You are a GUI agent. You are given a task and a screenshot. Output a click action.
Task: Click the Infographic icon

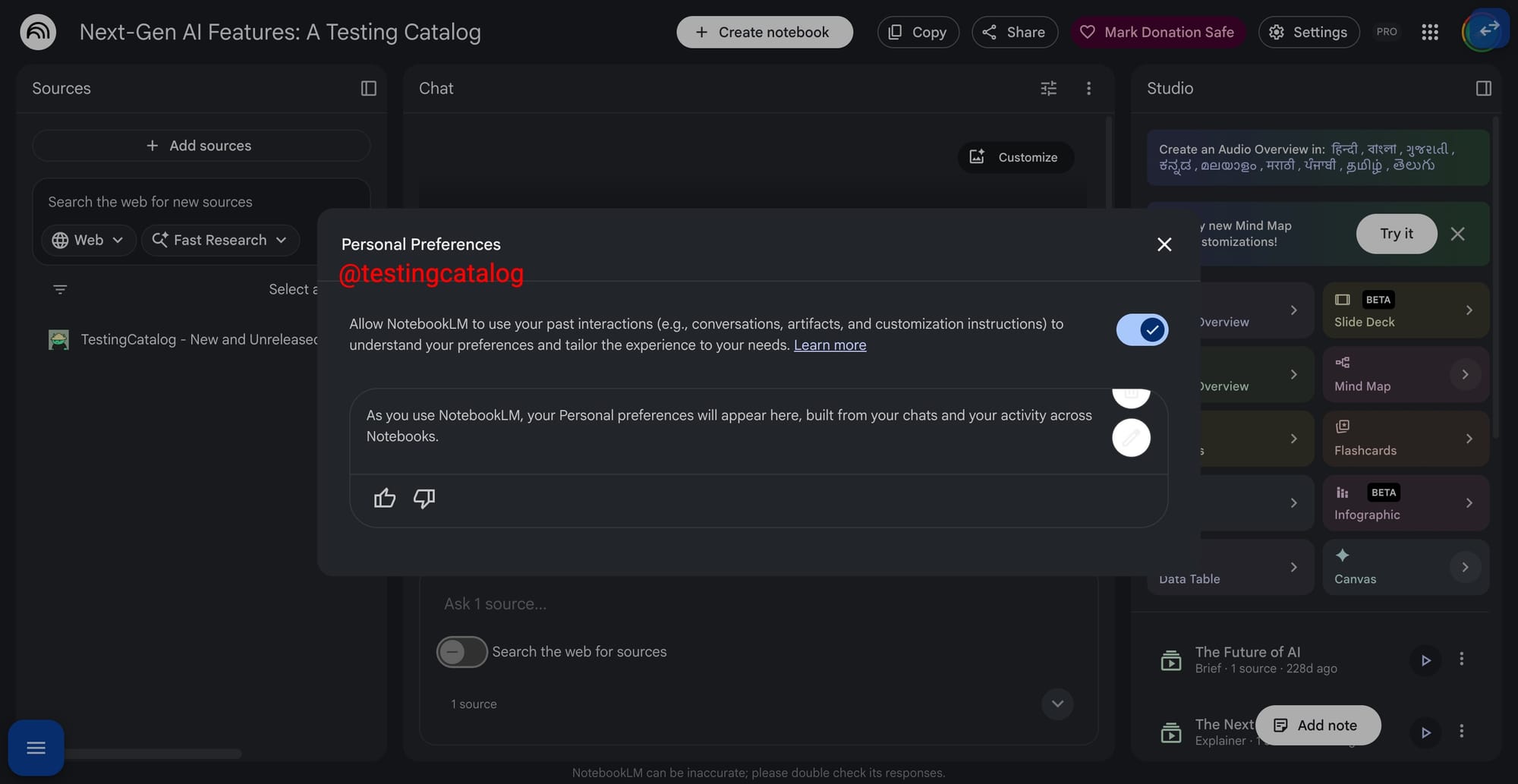[1343, 493]
